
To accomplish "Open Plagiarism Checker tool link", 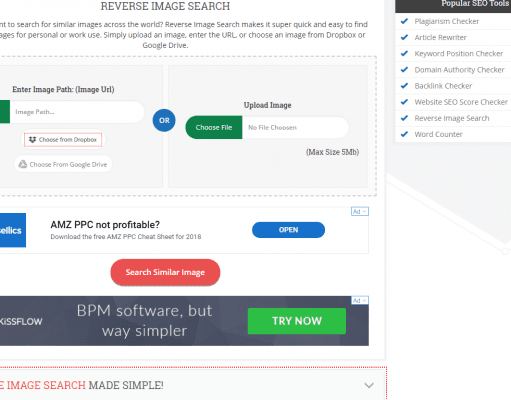I will pos(447,21).
